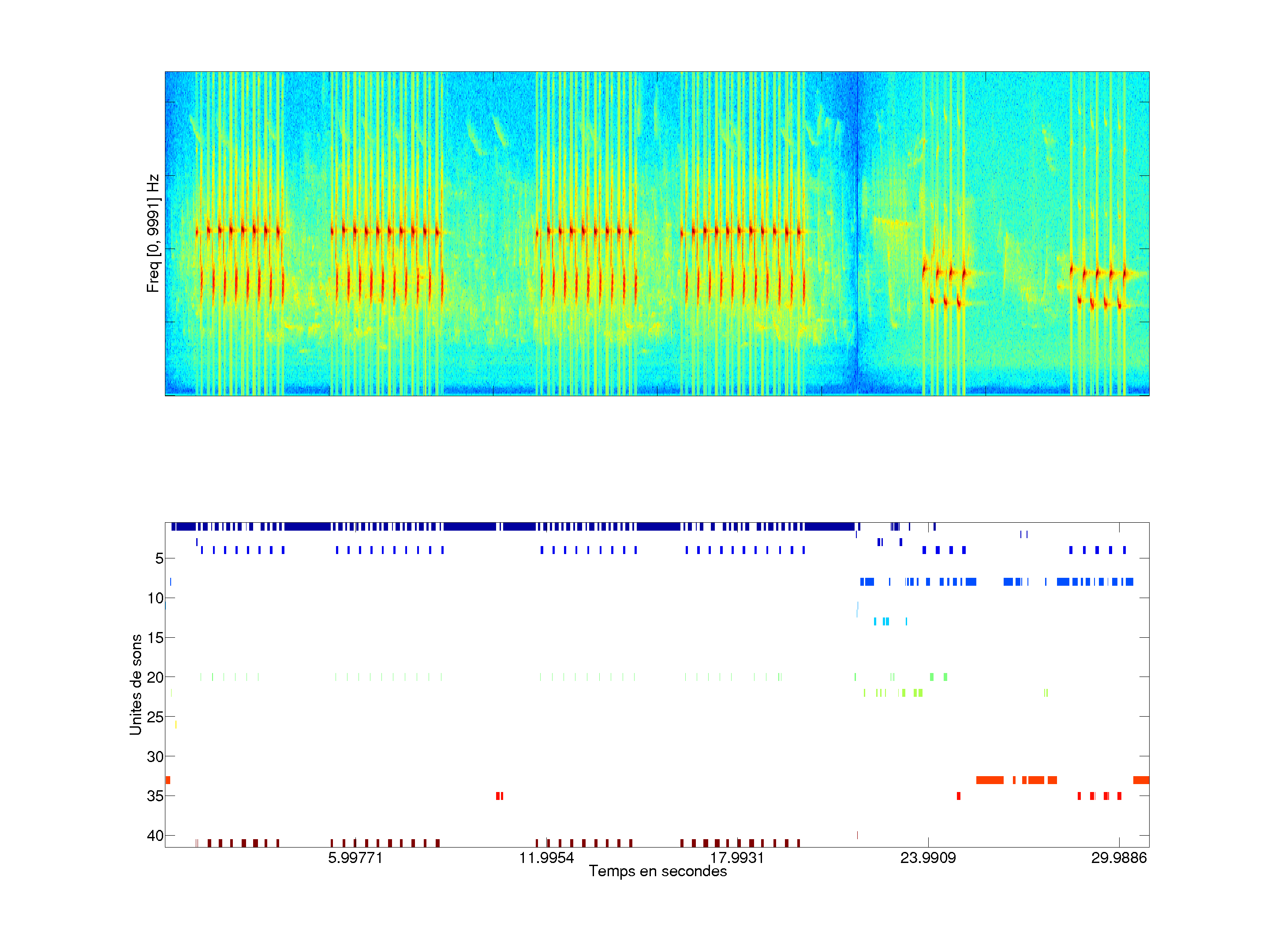
Task: Click the y-axis tick label 10
Action: (155, 598)
